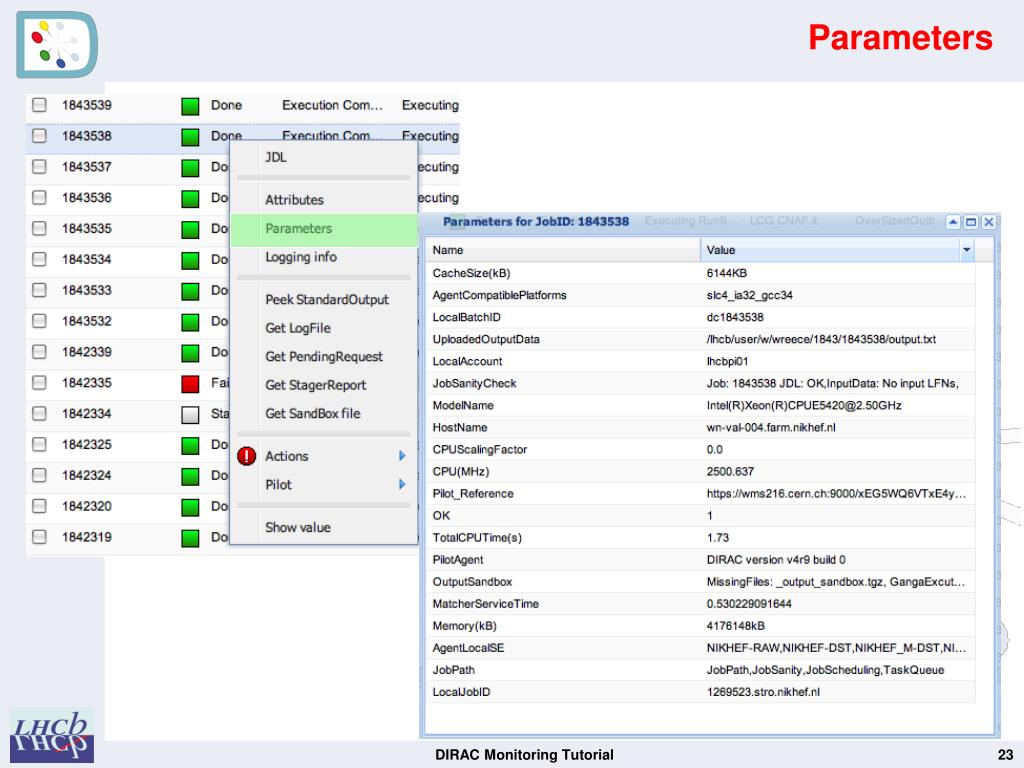Select the LocalBatchID parameter row
Image resolution: width=1024 pixels, height=768 pixels.
click(x=700, y=317)
